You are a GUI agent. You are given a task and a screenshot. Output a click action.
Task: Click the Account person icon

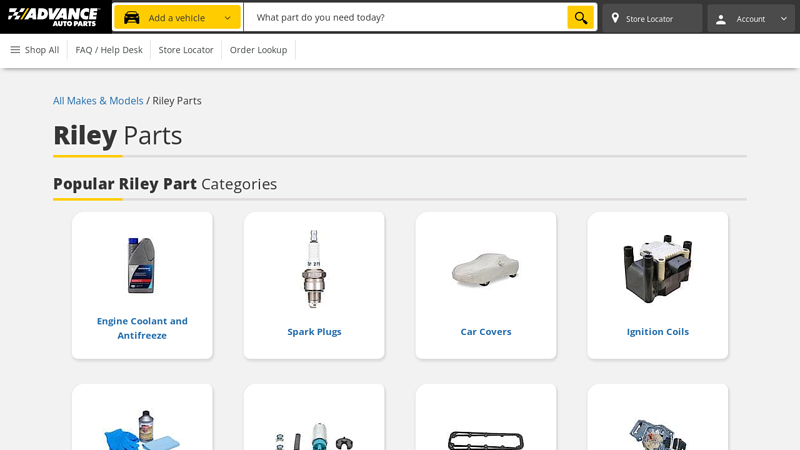(721, 19)
